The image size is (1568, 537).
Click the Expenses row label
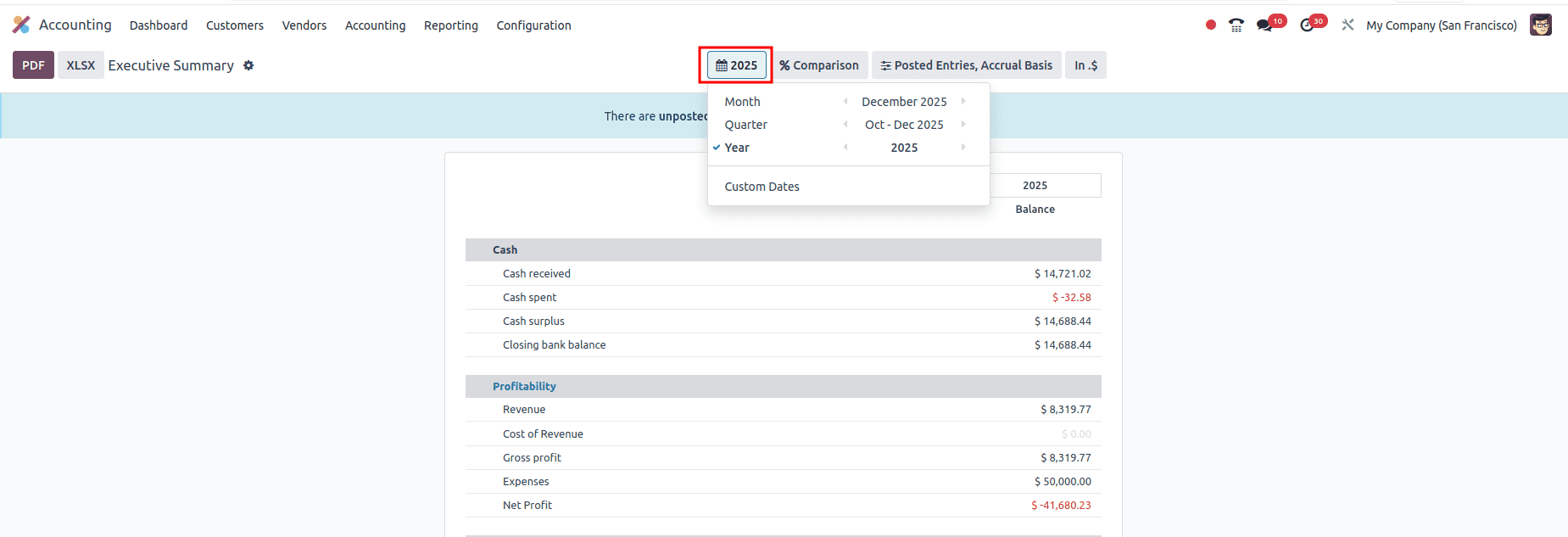click(526, 481)
